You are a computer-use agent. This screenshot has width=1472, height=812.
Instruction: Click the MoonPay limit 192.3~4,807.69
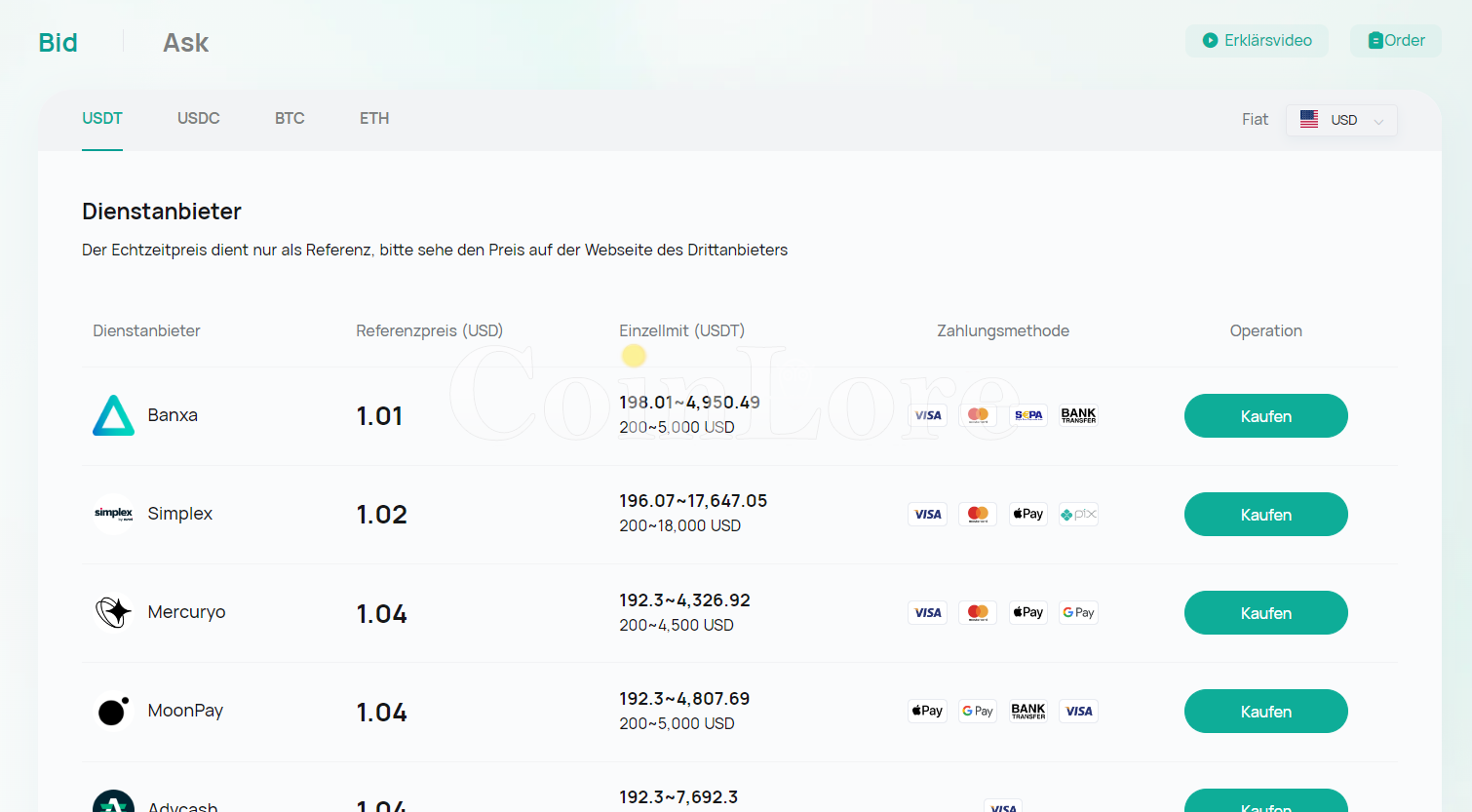[x=684, y=699]
